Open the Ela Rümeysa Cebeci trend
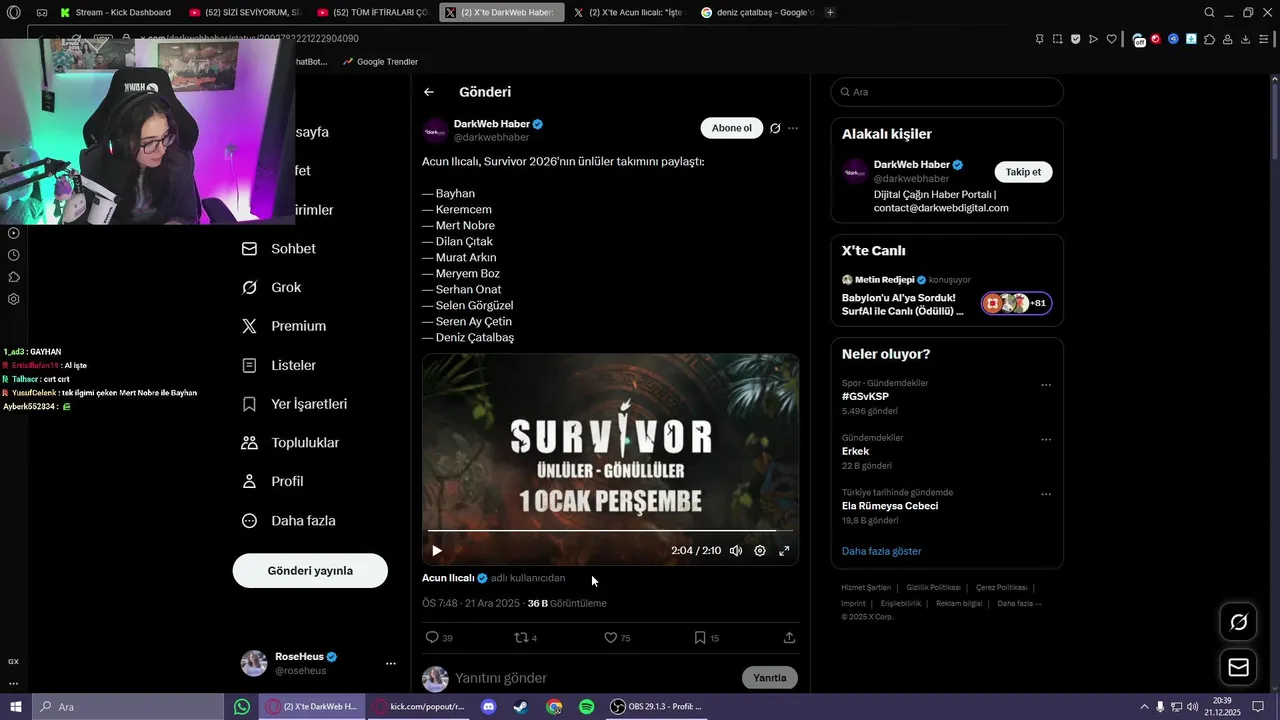The image size is (1280, 720). 890,506
